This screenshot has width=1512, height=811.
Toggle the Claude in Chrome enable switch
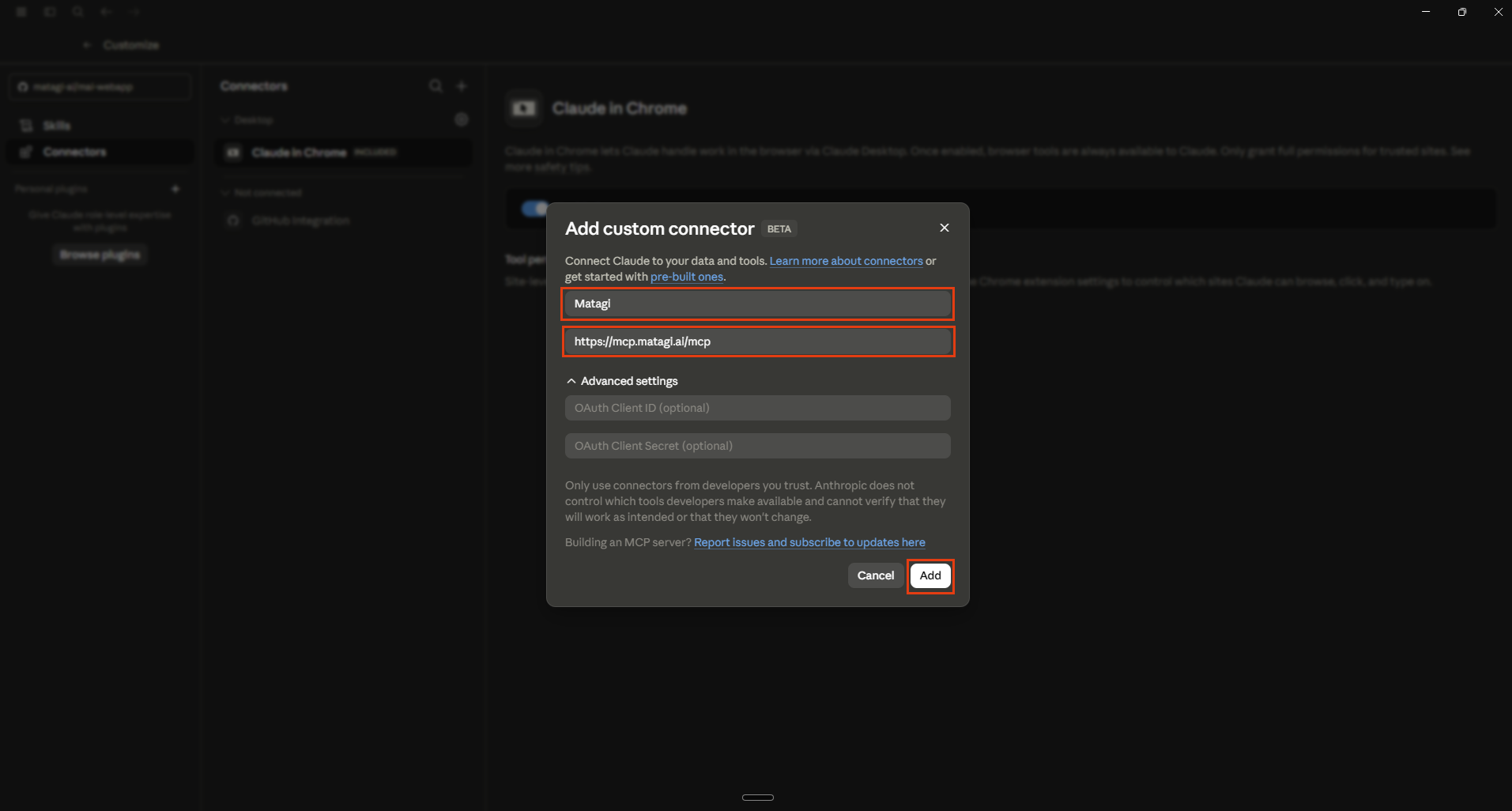coord(534,208)
